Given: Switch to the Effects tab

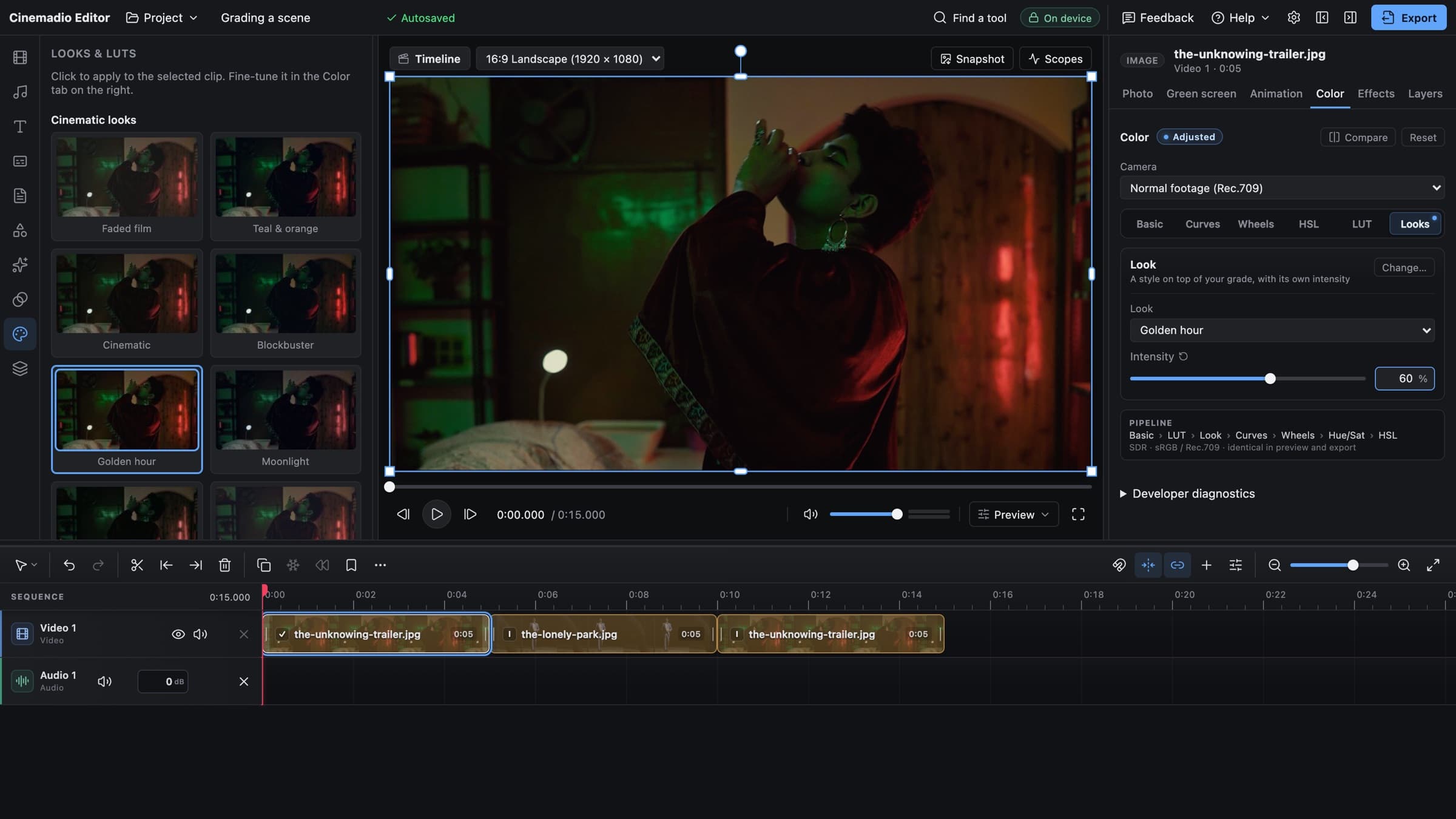Looking at the screenshot, I should (1376, 93).
